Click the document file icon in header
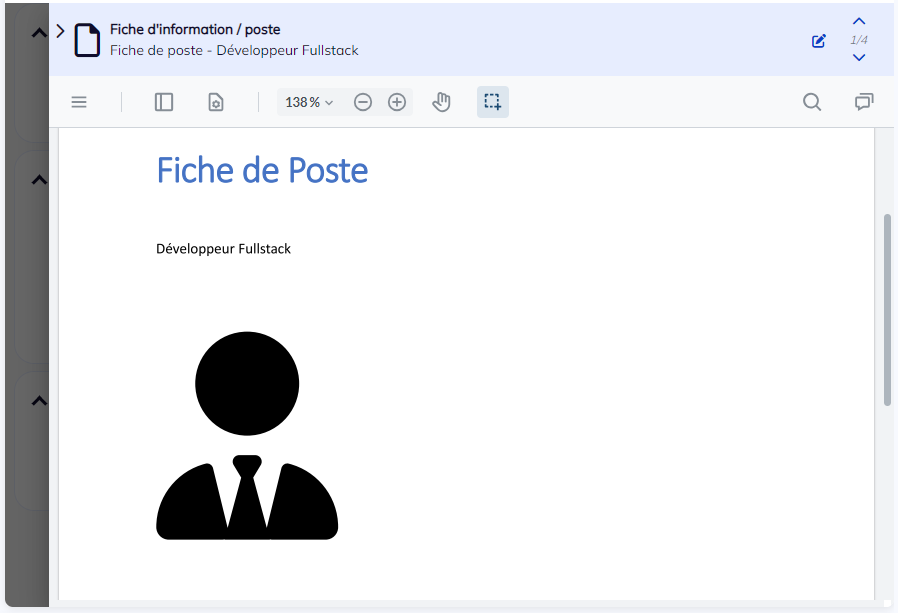Viewport: 898px width, 613px height. coord(88,40)
